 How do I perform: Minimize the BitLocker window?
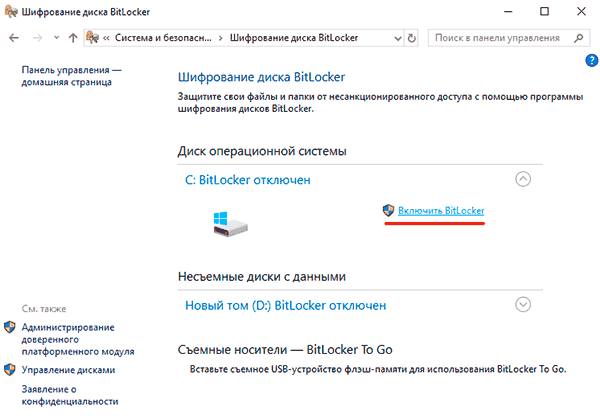click(x=508, y=11)
